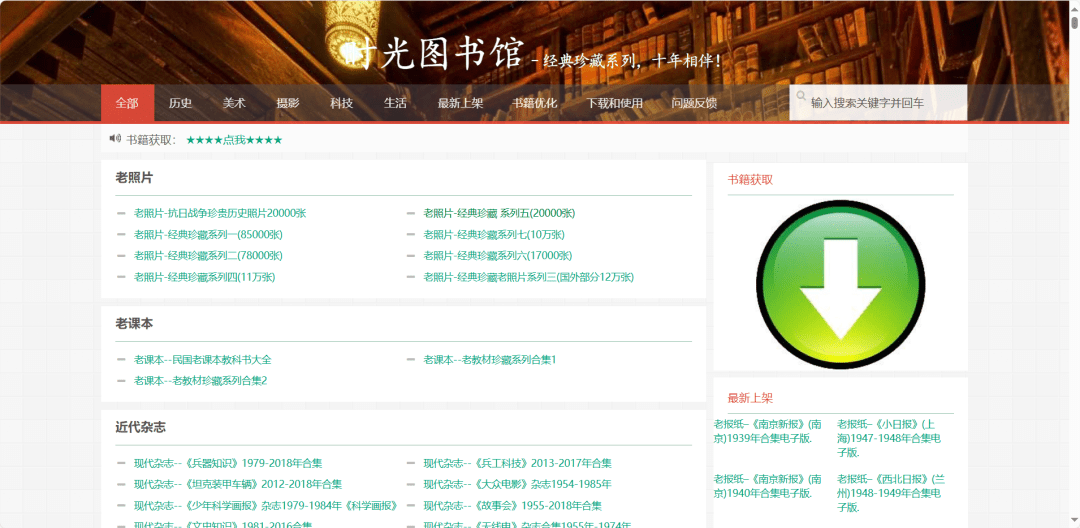Image resolution: width=1080 pixels, height=528 pixels.
Task: Open 《故事会》1955-2018年合集
Action: point(512,506)
